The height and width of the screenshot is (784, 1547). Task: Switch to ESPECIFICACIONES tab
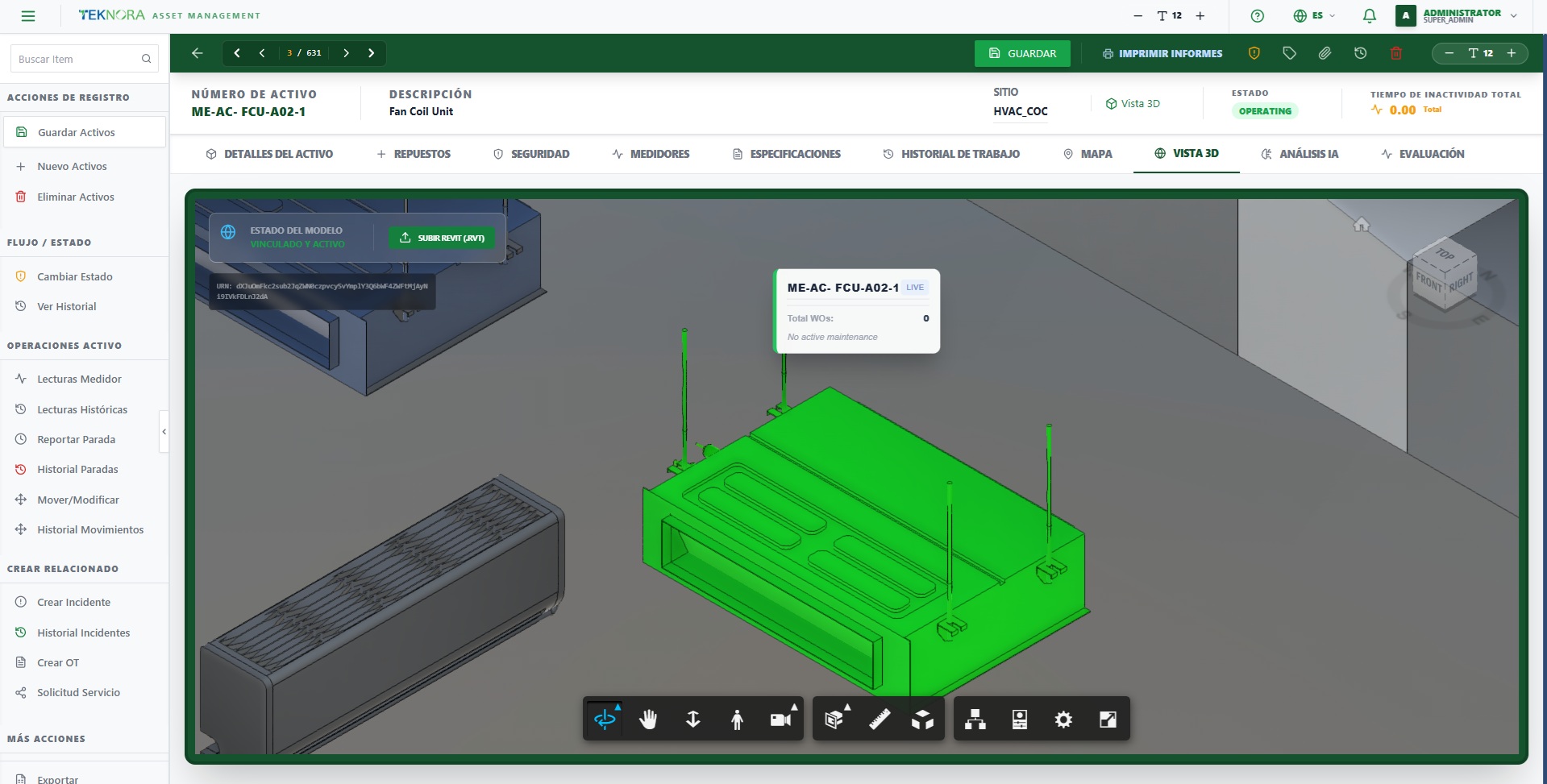point(787,154)
